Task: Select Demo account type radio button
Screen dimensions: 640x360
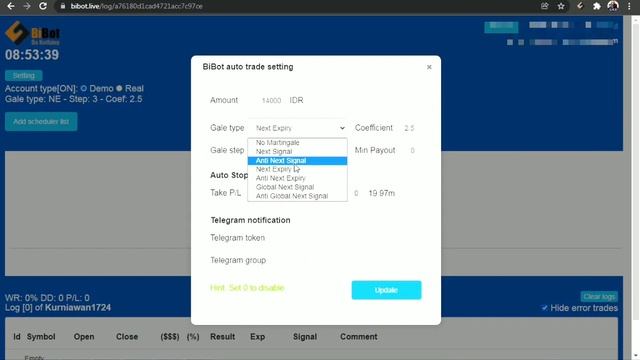Action: click(84, 88)
